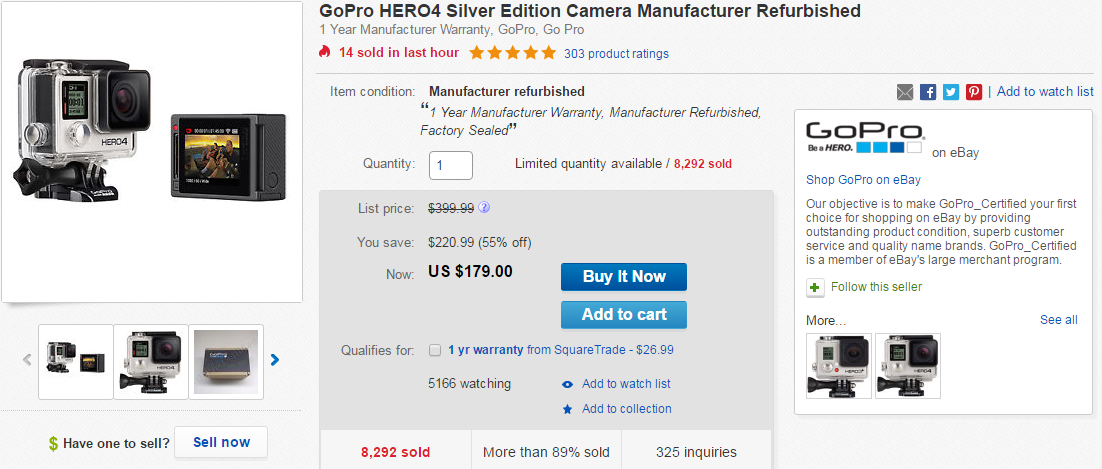Click the star icon beside collection
Image resolution: width=1102 pixels, height=469 pixels.
[568, 409]
